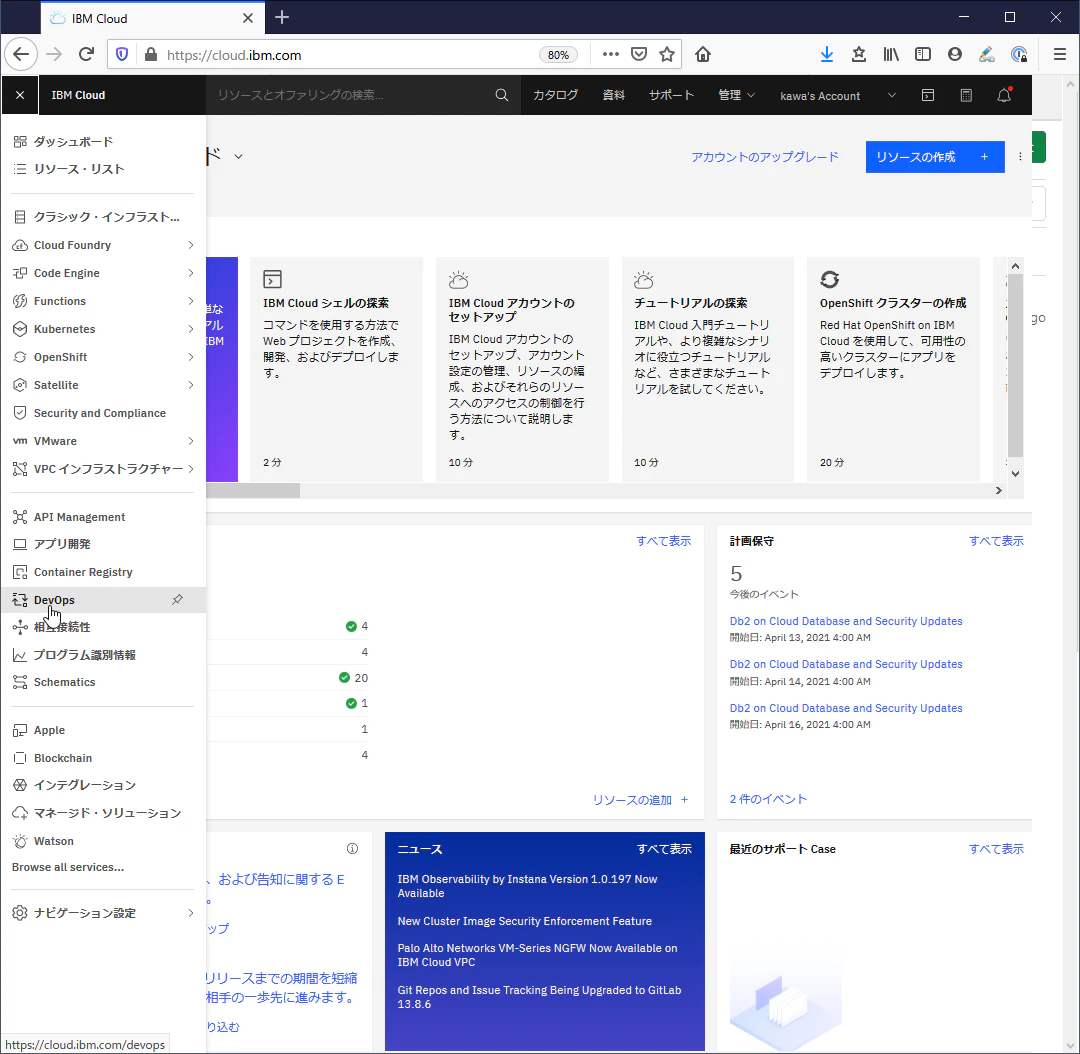Open the Firefox hamburger menu
Viewport: 1080px width, 1054px height.
click(1059, 54)
